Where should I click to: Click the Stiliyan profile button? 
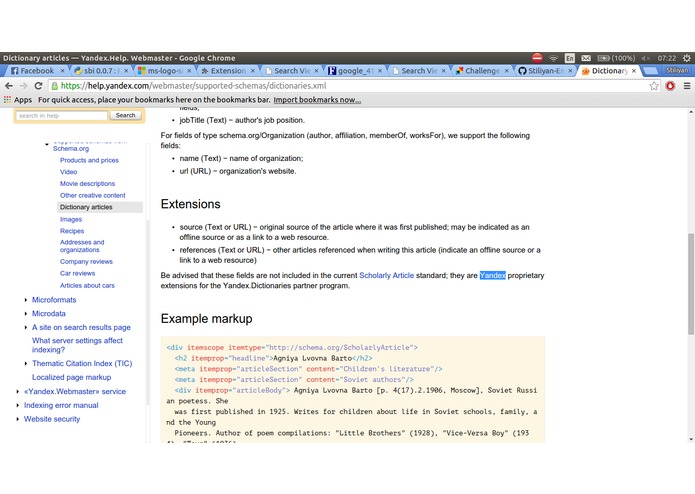coord(677,70)
